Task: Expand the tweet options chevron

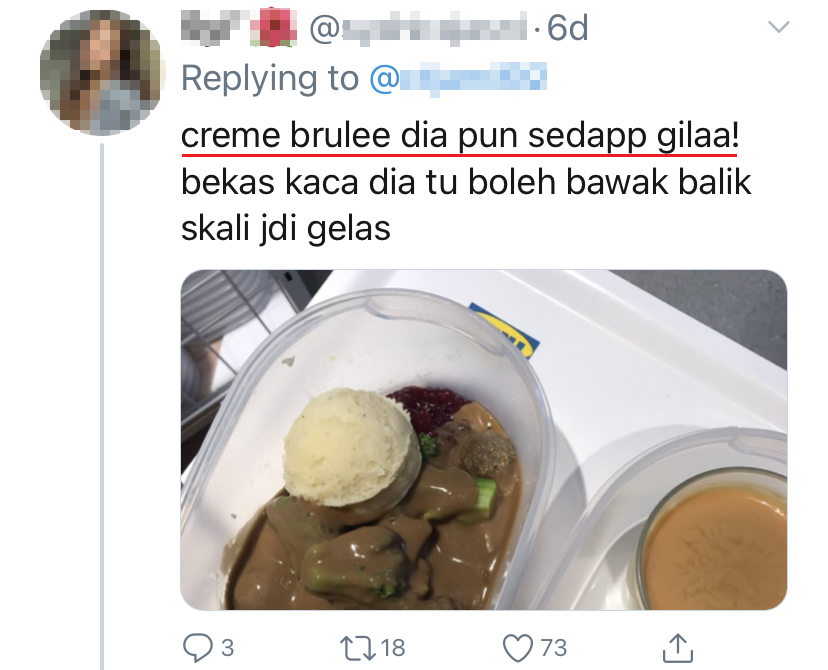Action: (x=778, y=26)
